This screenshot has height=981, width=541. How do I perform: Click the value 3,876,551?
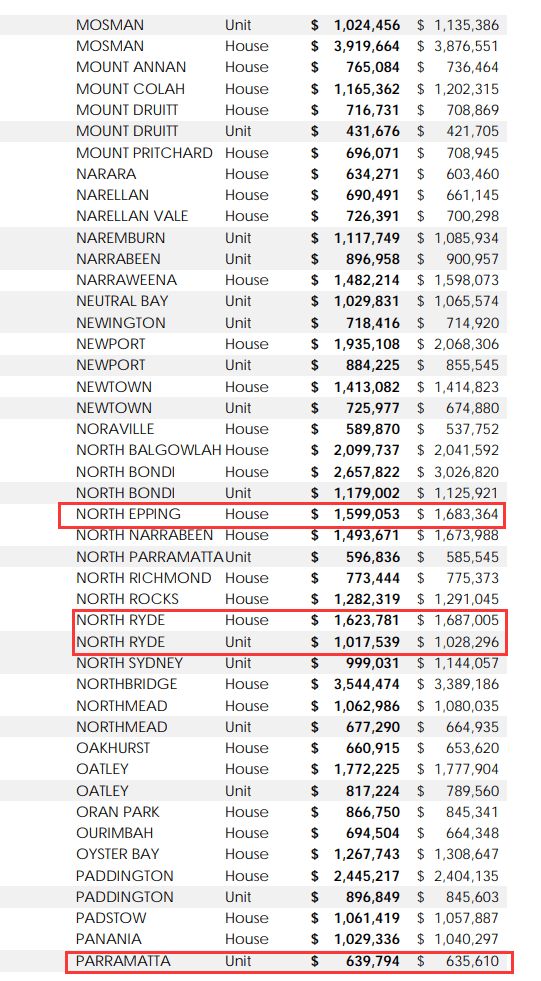467,46
